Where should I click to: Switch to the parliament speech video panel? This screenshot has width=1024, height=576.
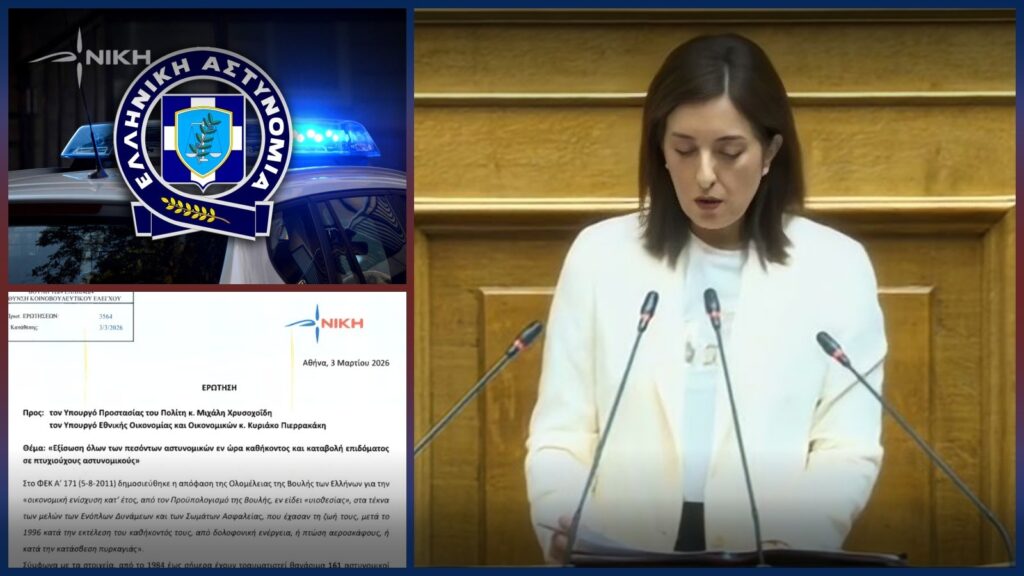tap(715, 290)
